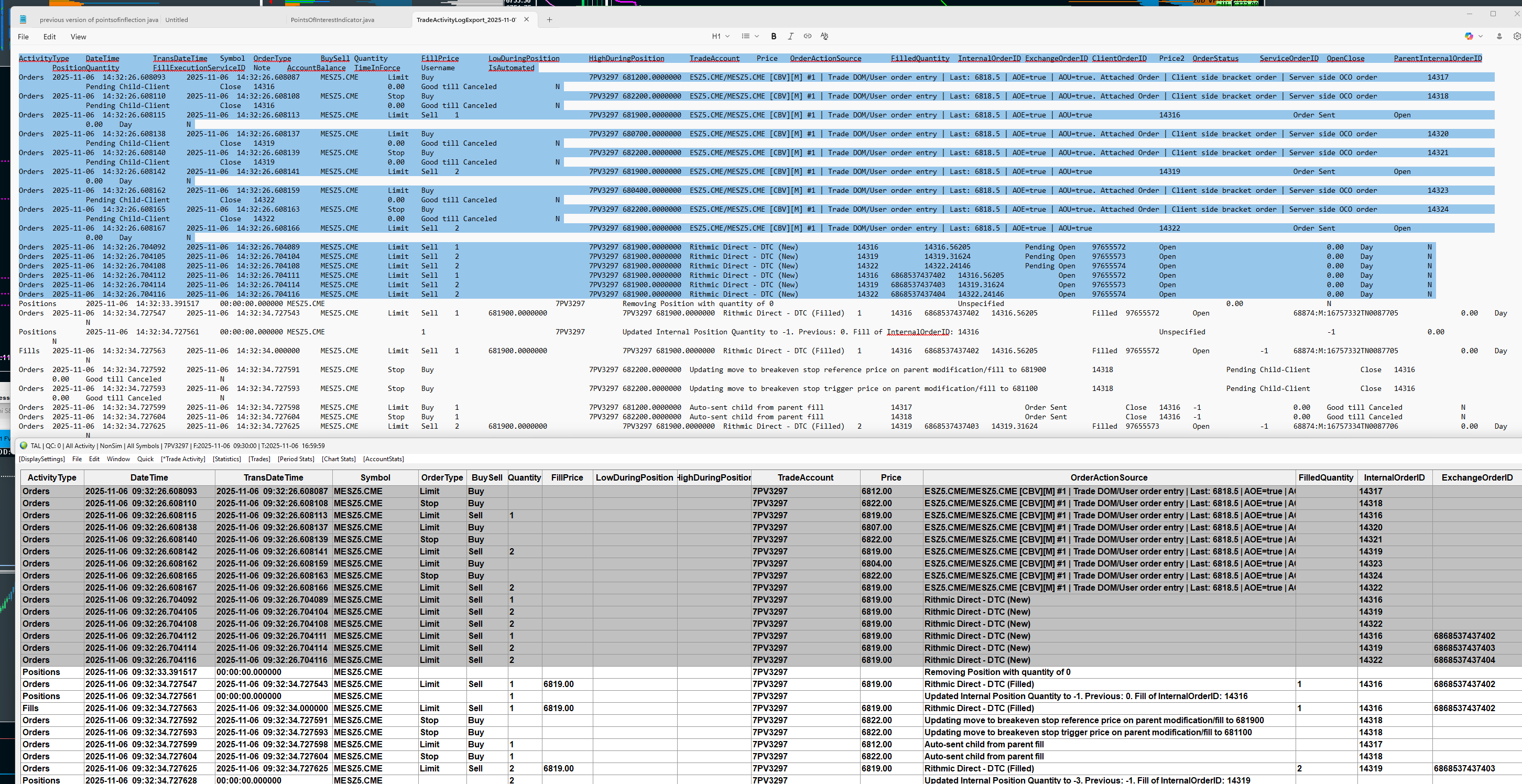
Task: Click the OrderActionSource column header
Action: click(x=1108, y=477)
